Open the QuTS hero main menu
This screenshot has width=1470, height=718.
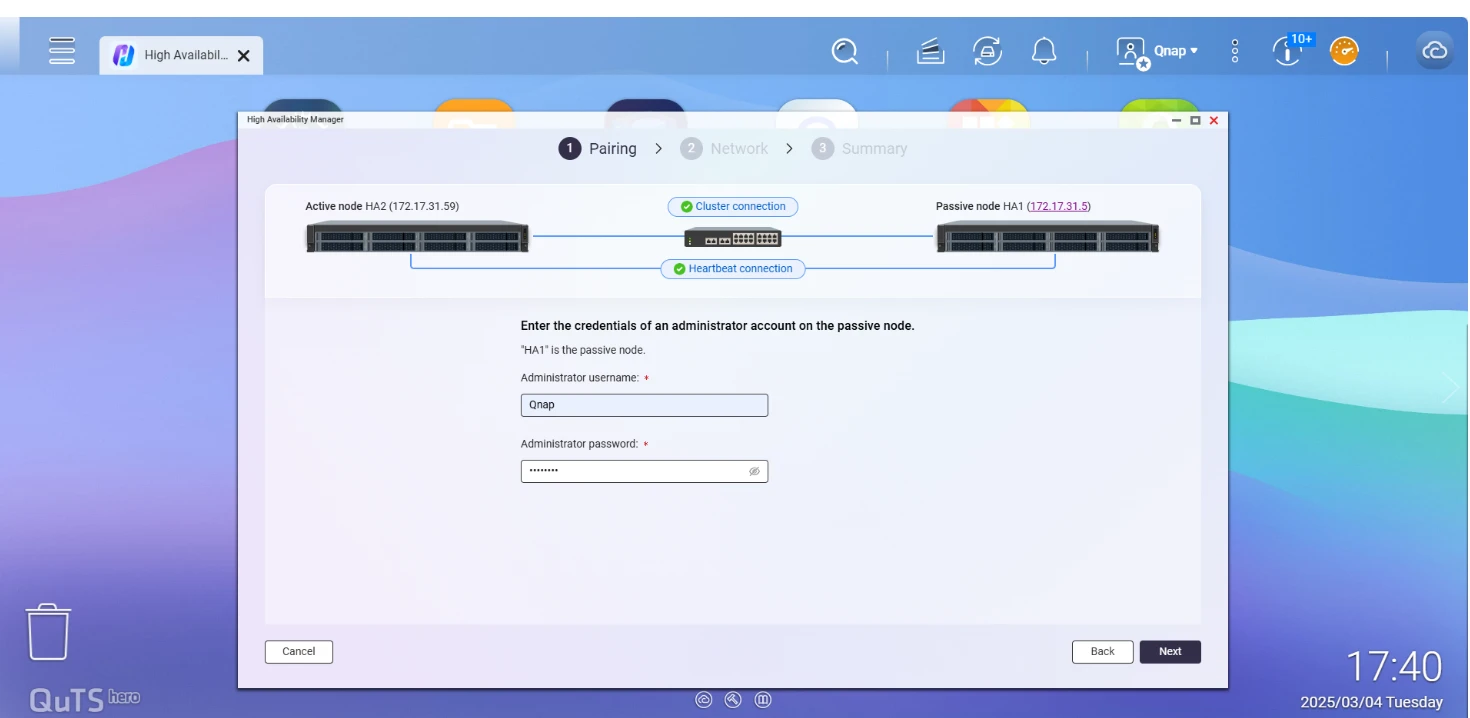(62, 51)
